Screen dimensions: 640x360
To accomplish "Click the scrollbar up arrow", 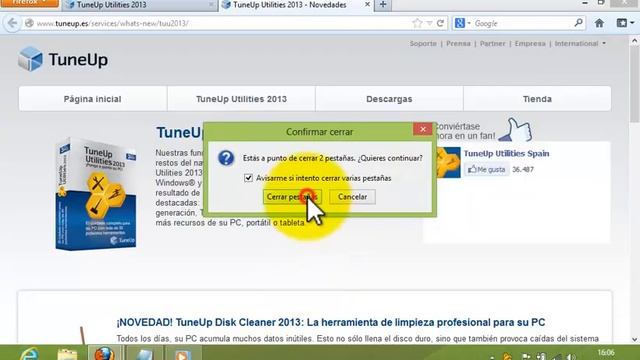I will pos(634,40).
